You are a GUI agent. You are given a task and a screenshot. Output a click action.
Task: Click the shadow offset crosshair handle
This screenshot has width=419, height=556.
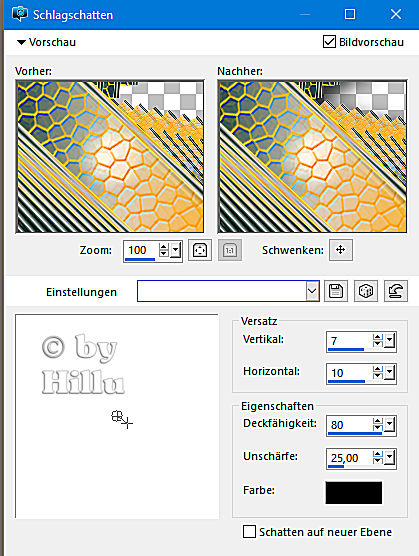pos(122,419)
